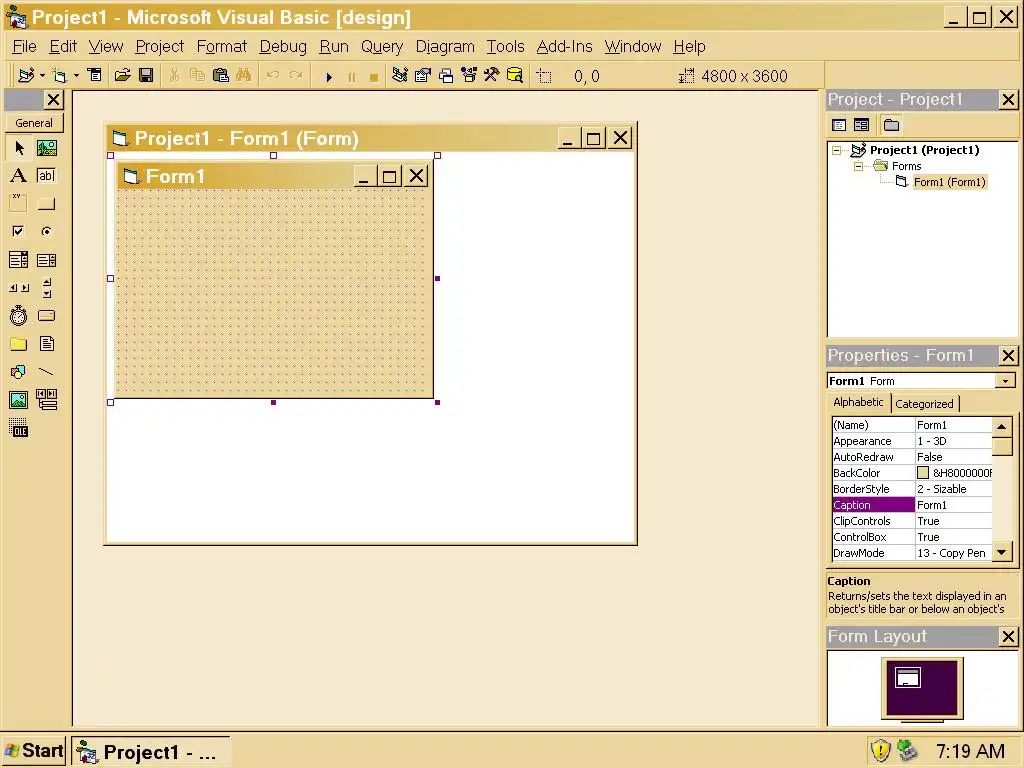Select the CommandButton control tool
The width and height of the screenshot is (1024, 768).
tap(46, 204)
